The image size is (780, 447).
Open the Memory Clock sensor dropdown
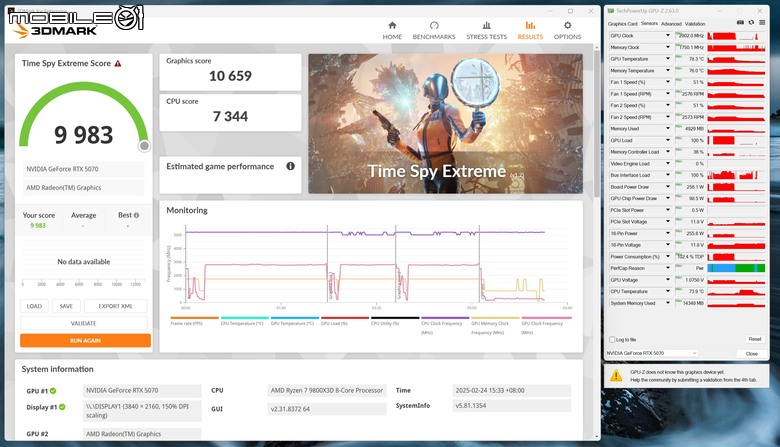pos(668,47)
